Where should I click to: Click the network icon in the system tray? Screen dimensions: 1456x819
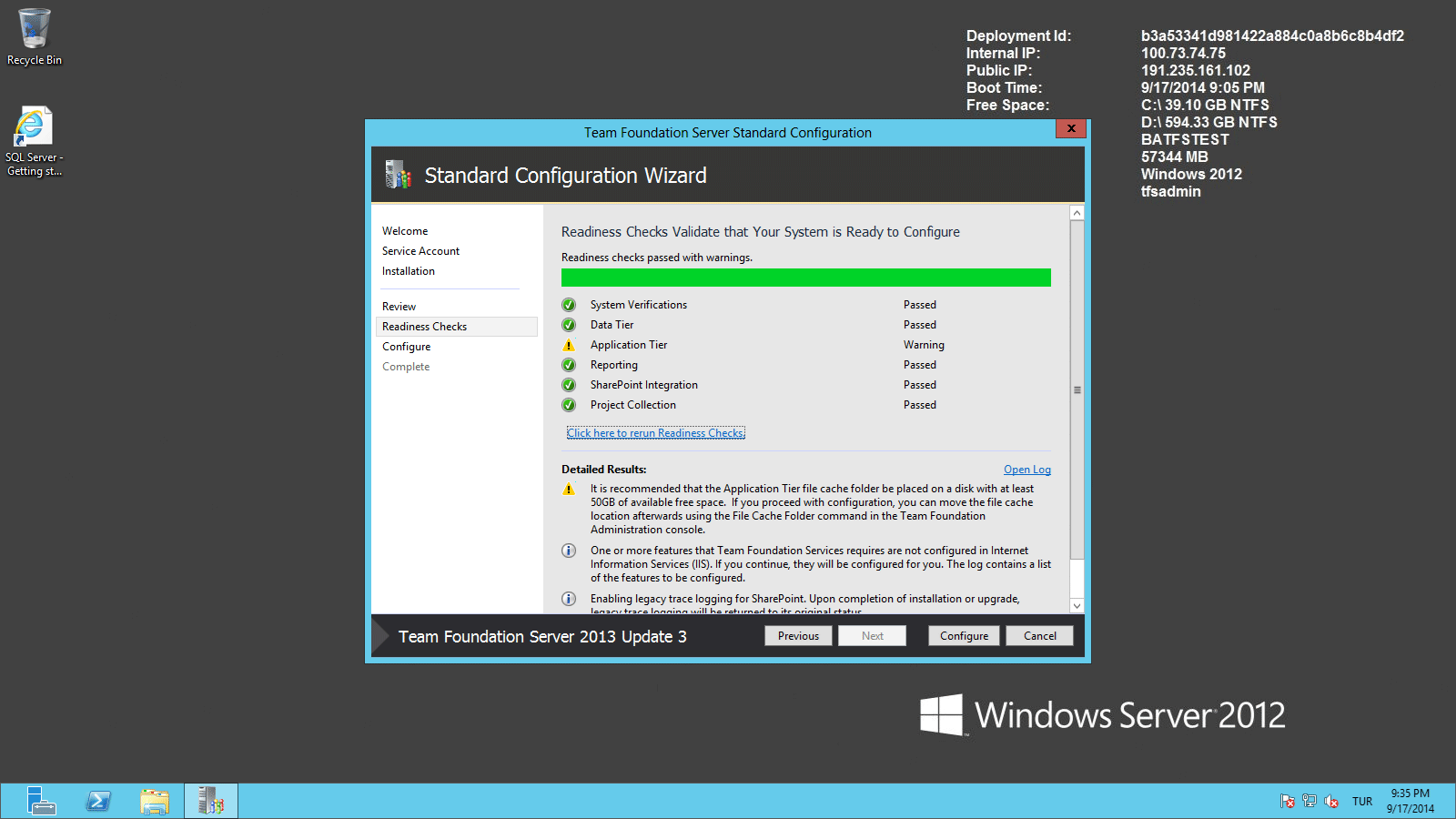[1309, 801]
